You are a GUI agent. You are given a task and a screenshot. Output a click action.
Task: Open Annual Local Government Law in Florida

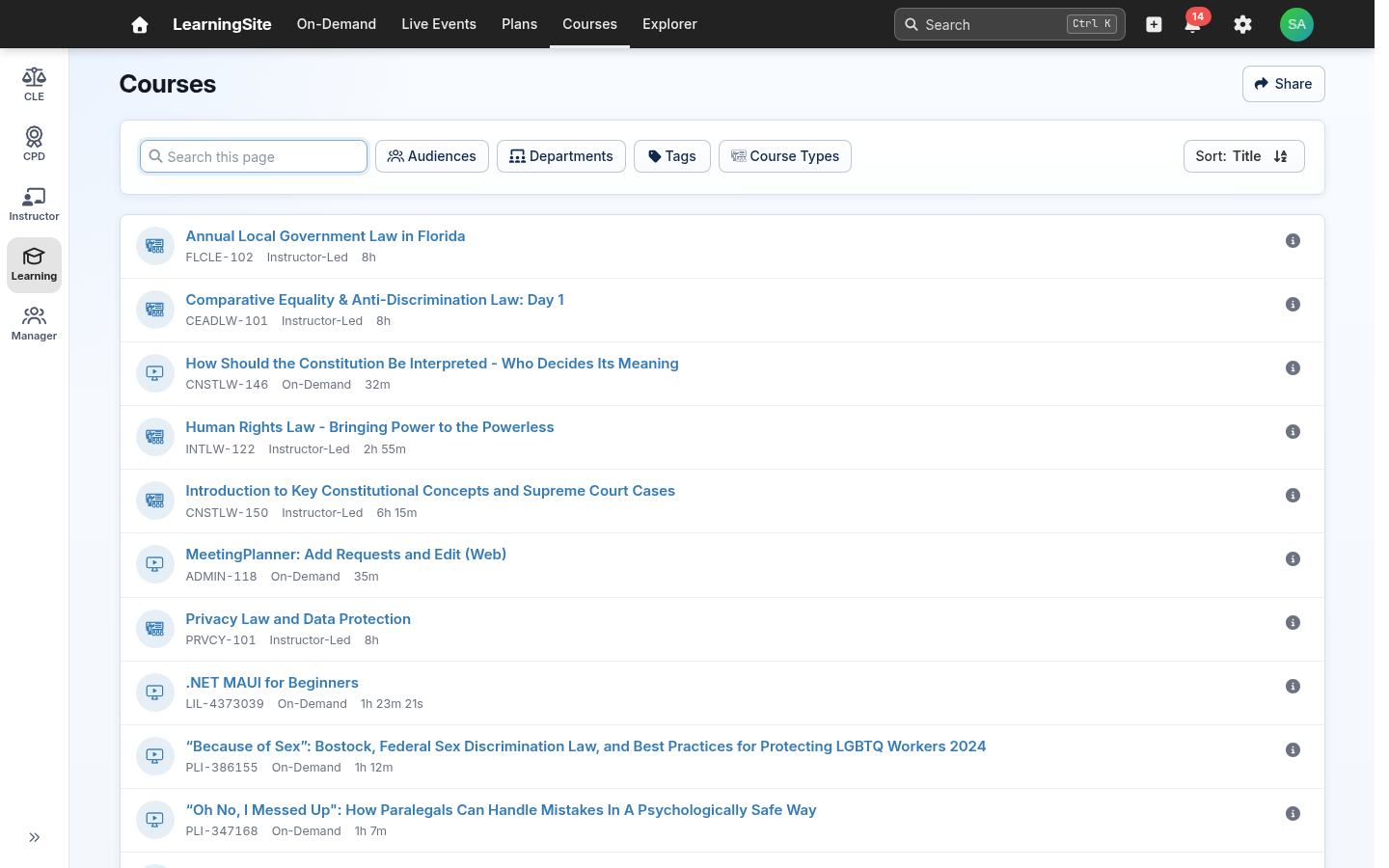pyautogui.click(x=325, y=236)
